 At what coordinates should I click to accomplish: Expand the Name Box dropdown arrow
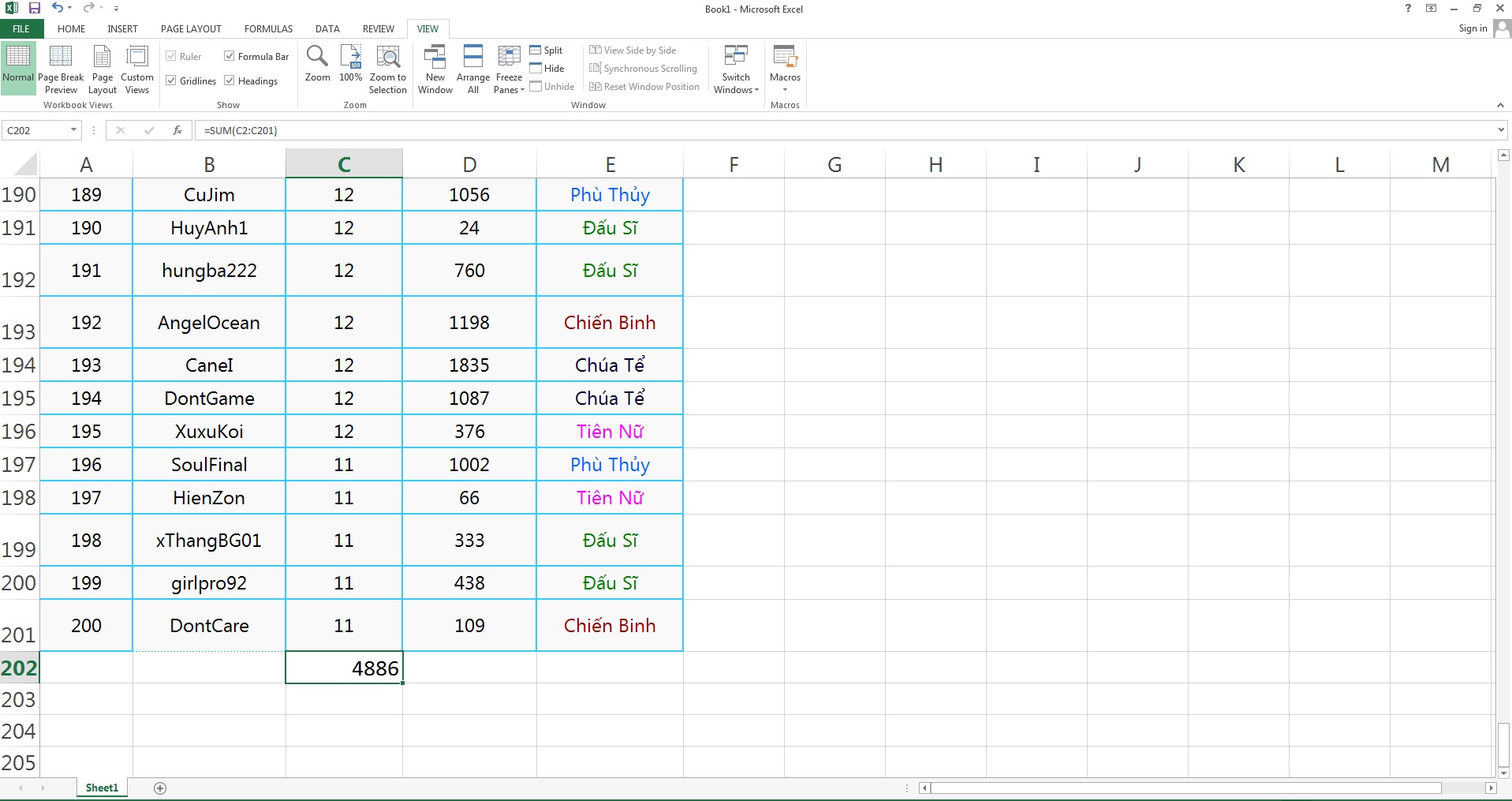click(73, 130)
